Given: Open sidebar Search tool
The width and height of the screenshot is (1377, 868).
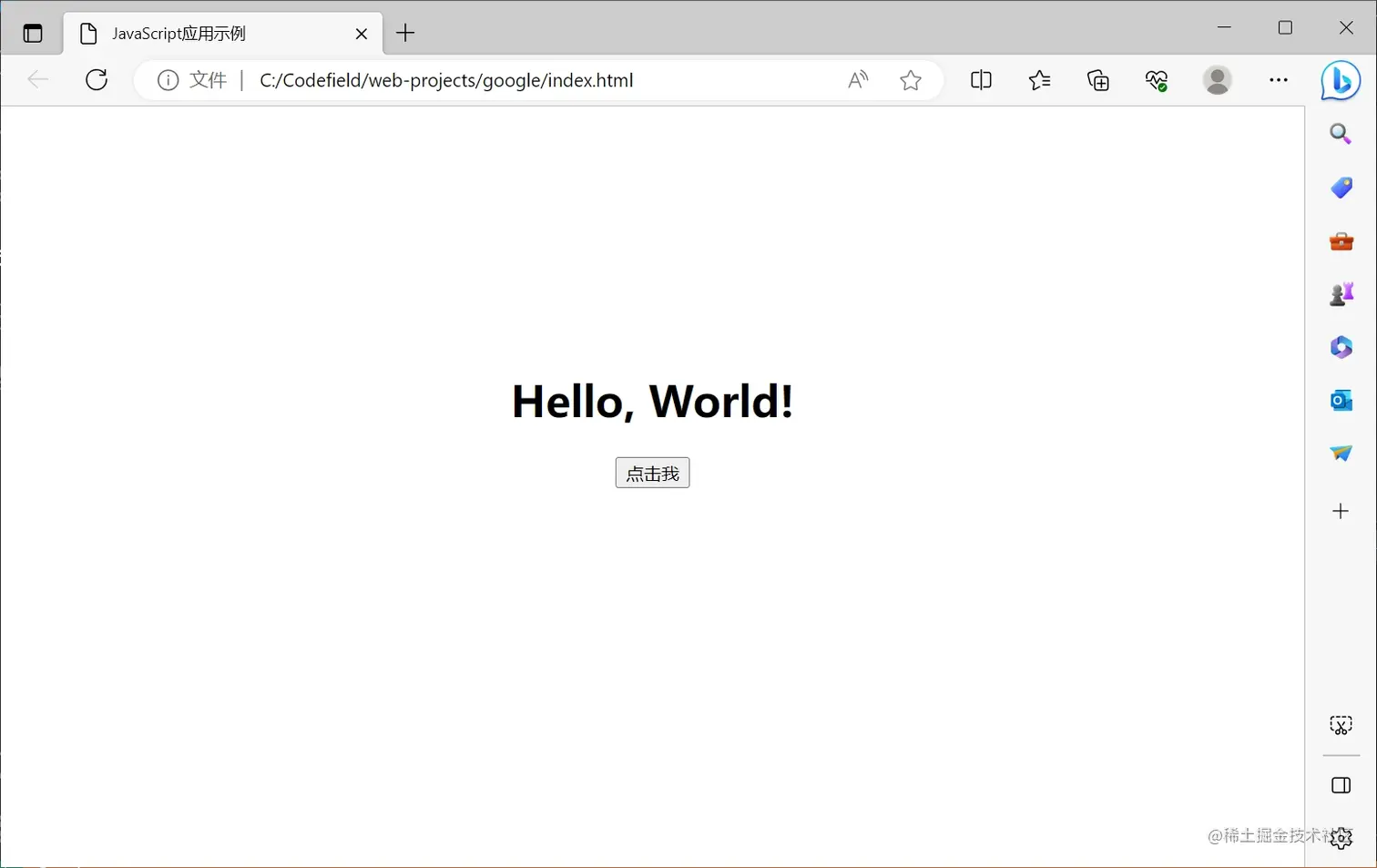Looking at the screenshot, I should [x=1341, y=134].
